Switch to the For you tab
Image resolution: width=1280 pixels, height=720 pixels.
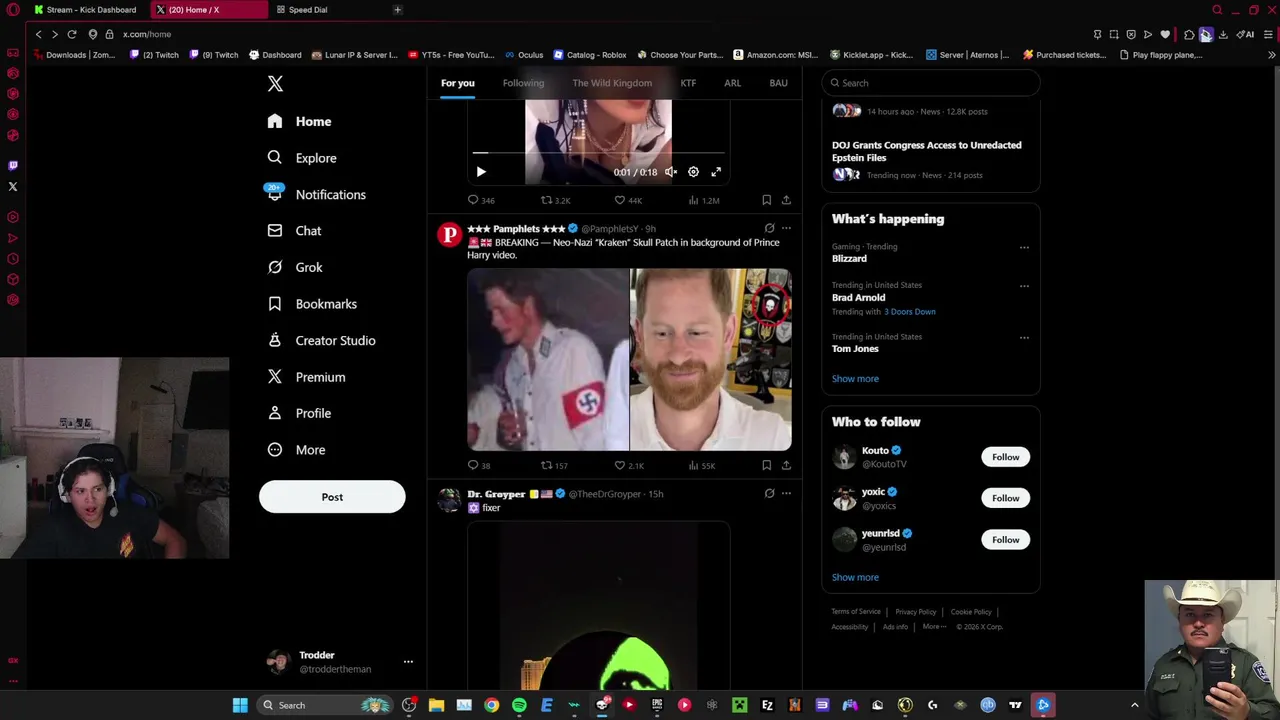pos(458,83)
